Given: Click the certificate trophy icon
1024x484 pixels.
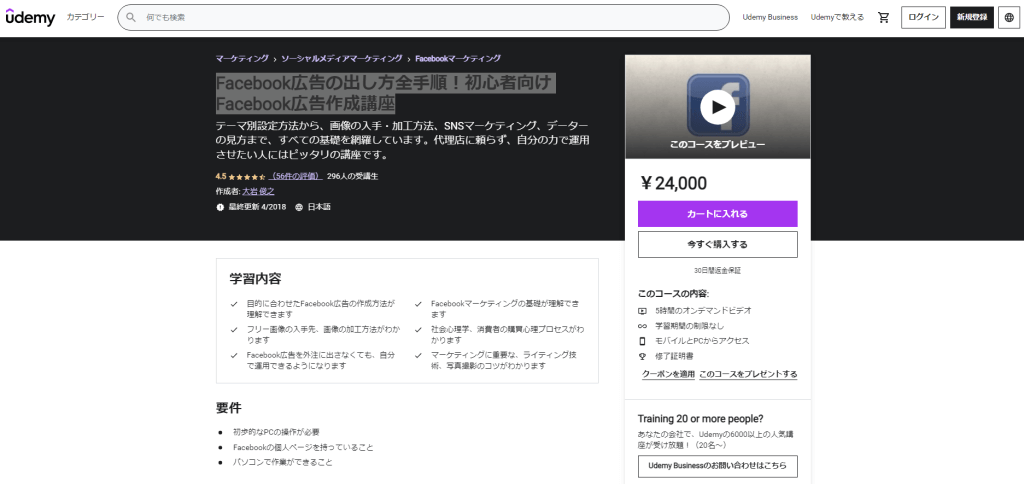Looking at the screenshot, I should click(x=642, y=356).
